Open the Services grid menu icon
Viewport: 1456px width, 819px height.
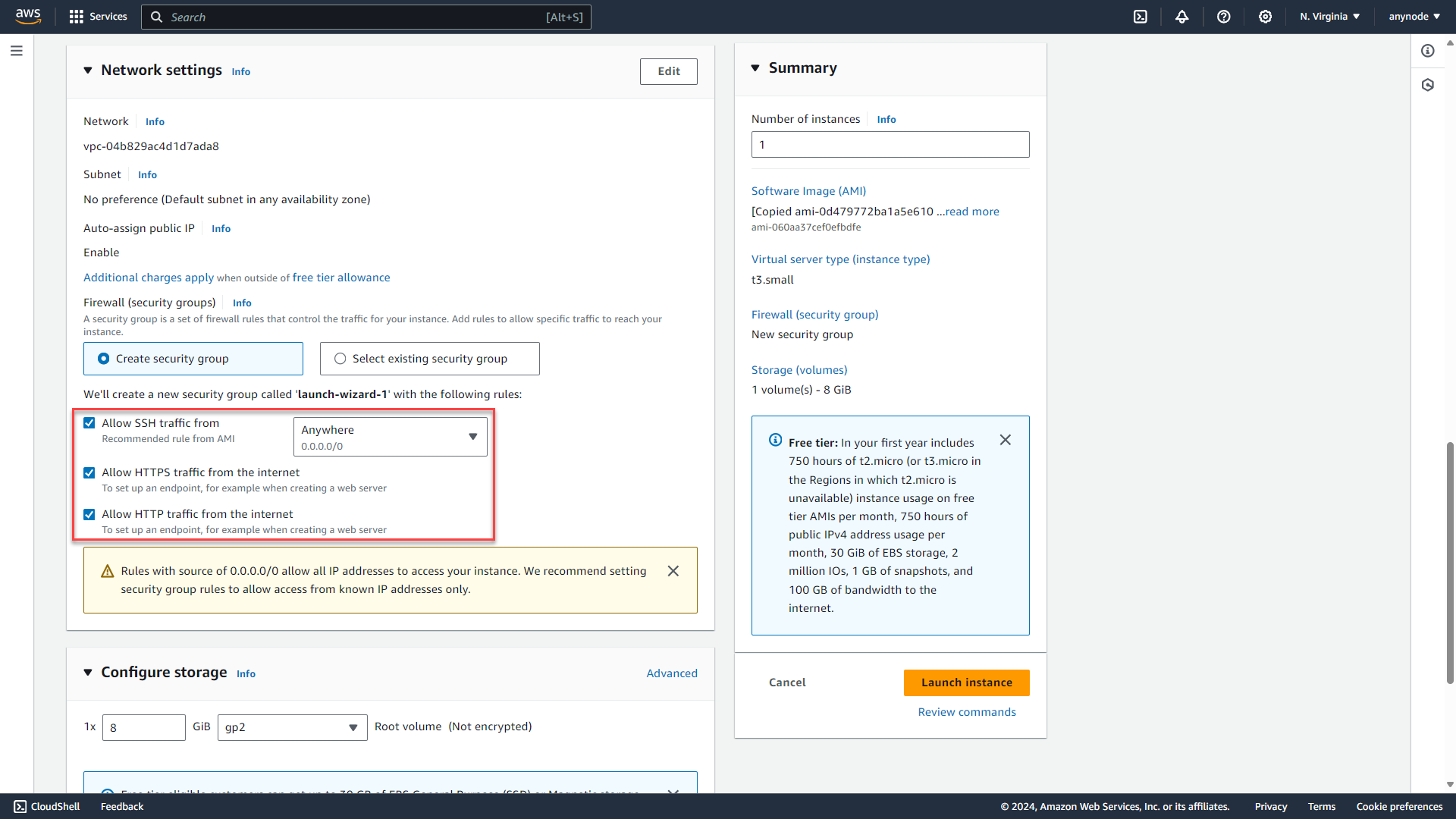click(x=76, y=16)
